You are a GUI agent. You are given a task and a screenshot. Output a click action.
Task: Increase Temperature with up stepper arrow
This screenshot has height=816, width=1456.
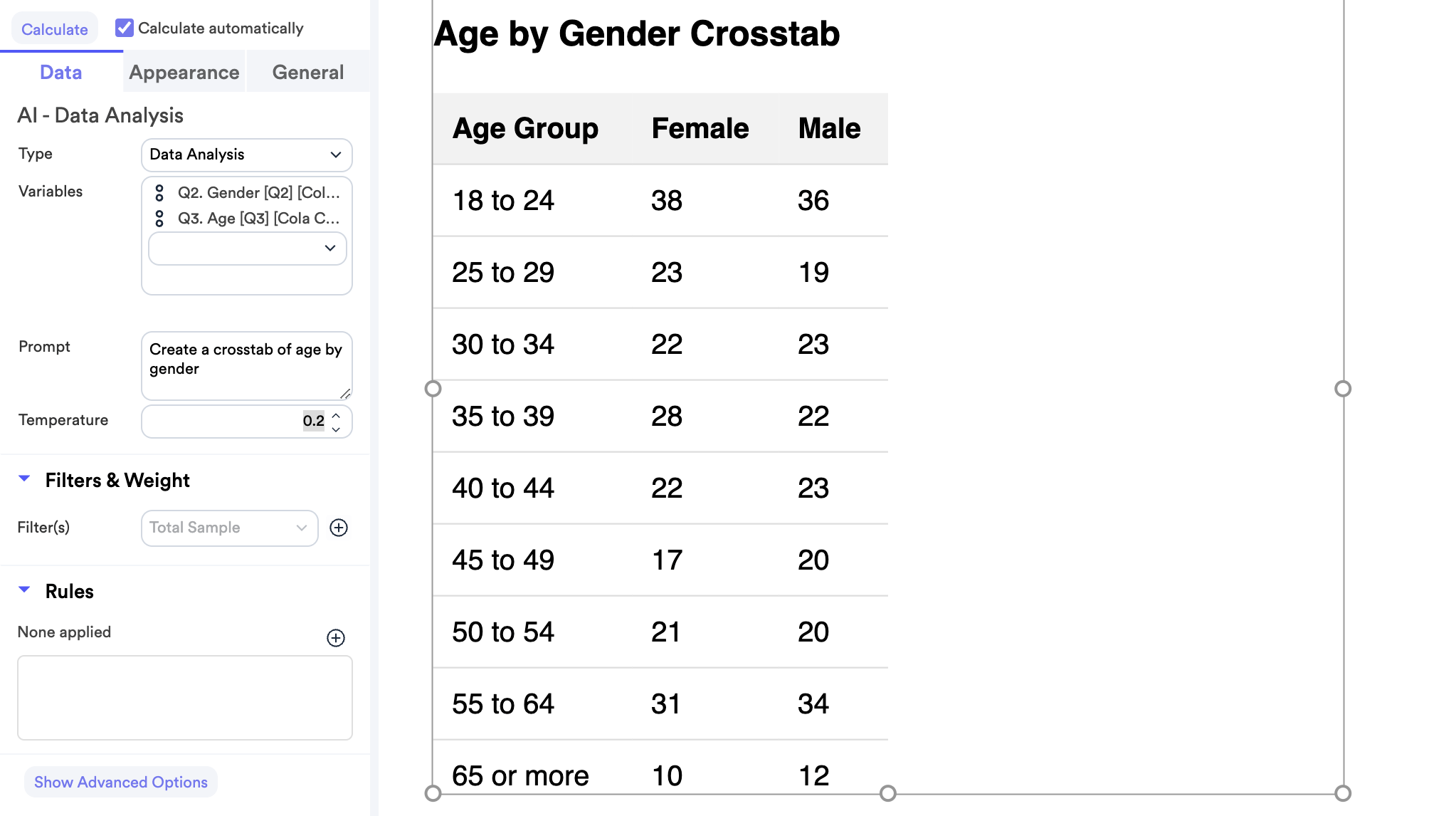point(336,415)
